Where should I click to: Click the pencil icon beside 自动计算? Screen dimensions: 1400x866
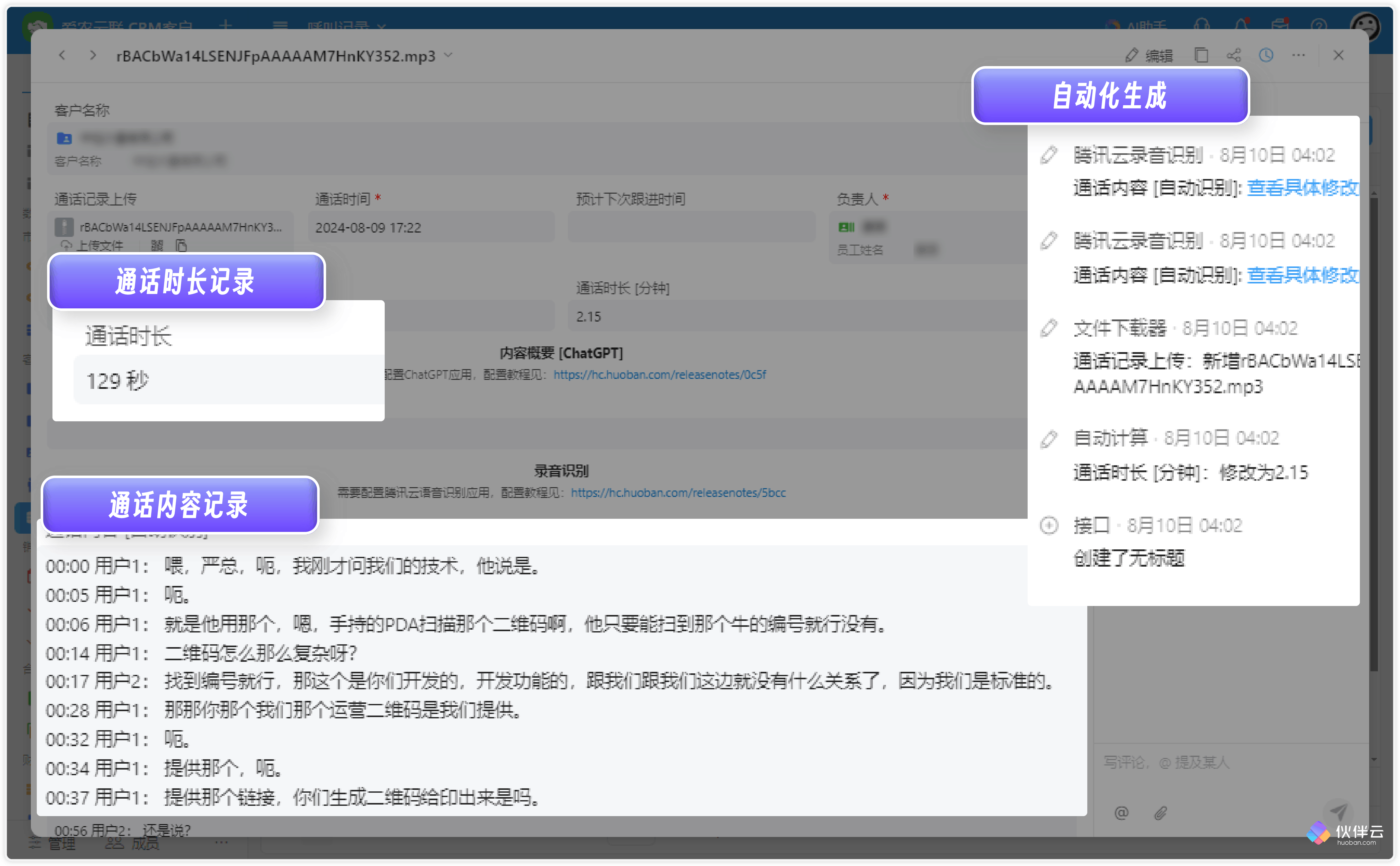pyautogui.click(x=1048, y=439)
